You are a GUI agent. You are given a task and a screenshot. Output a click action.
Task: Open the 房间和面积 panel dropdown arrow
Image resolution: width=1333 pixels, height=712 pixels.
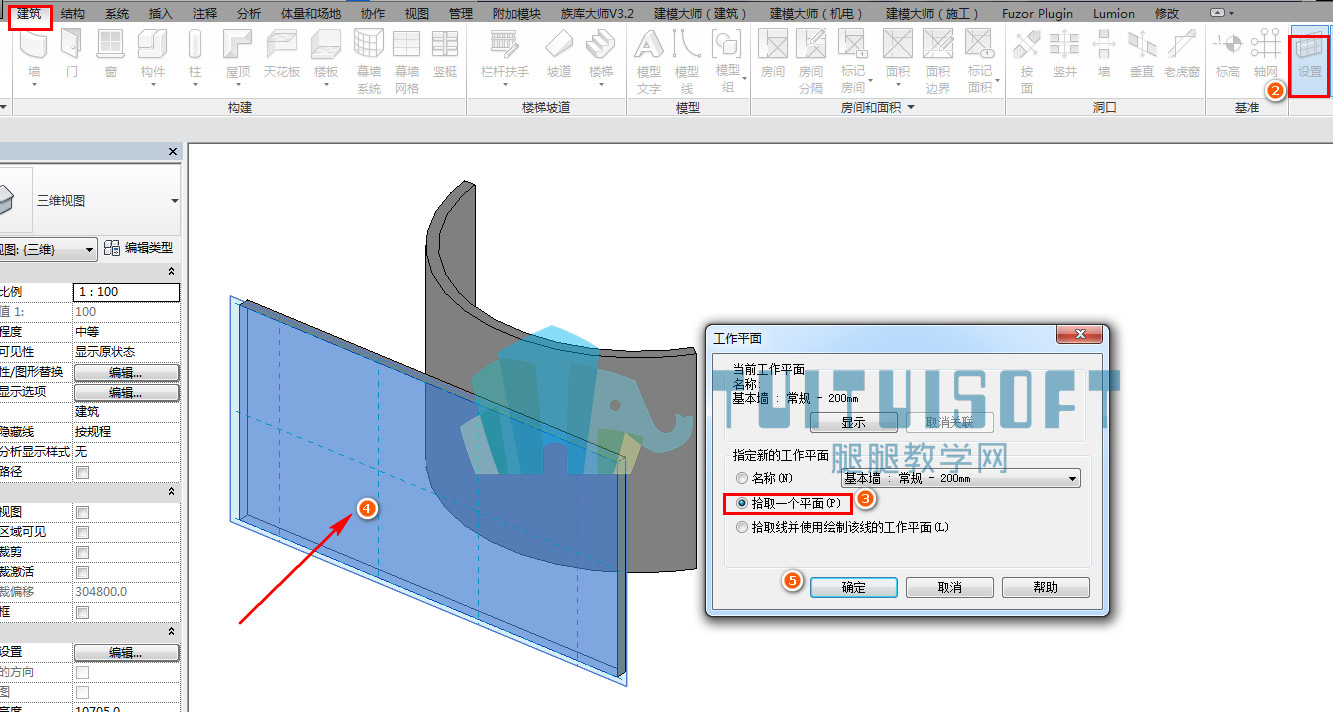tap(911, 107)
